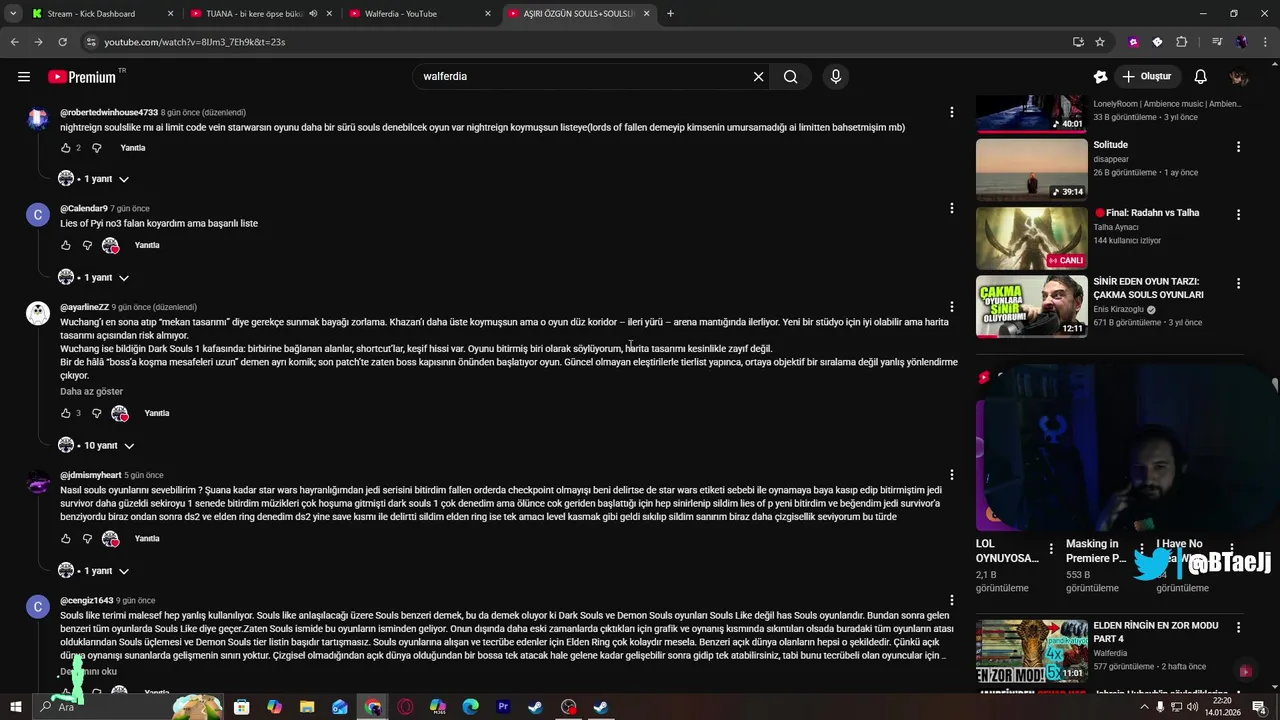This screenshot has height=720, width=1280.
Task: Open YouTube notifications bell
Action: click(1200, 77)
